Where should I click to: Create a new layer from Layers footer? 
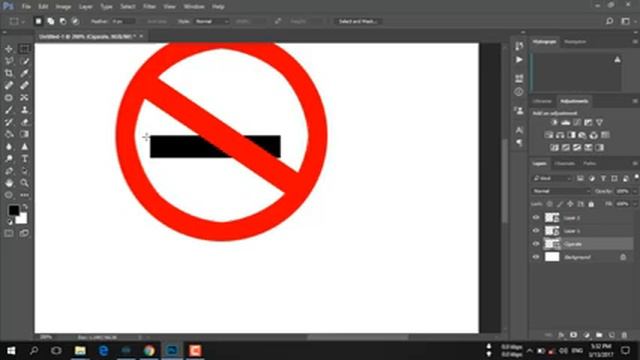[611, 335]
